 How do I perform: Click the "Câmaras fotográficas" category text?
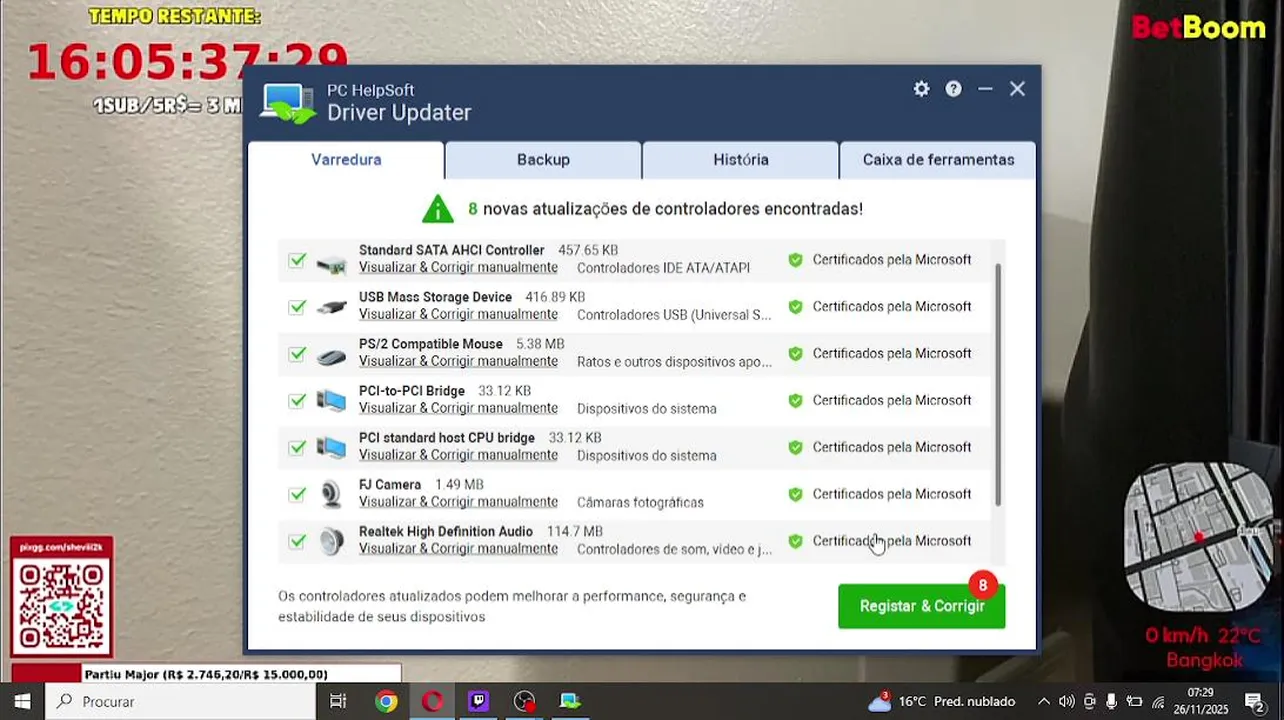pos(640,502)
